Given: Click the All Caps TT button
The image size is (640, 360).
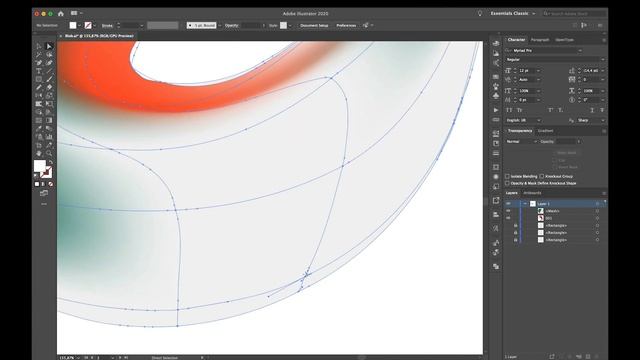Looking at the screenshot, I should click(x=509, y=110).
